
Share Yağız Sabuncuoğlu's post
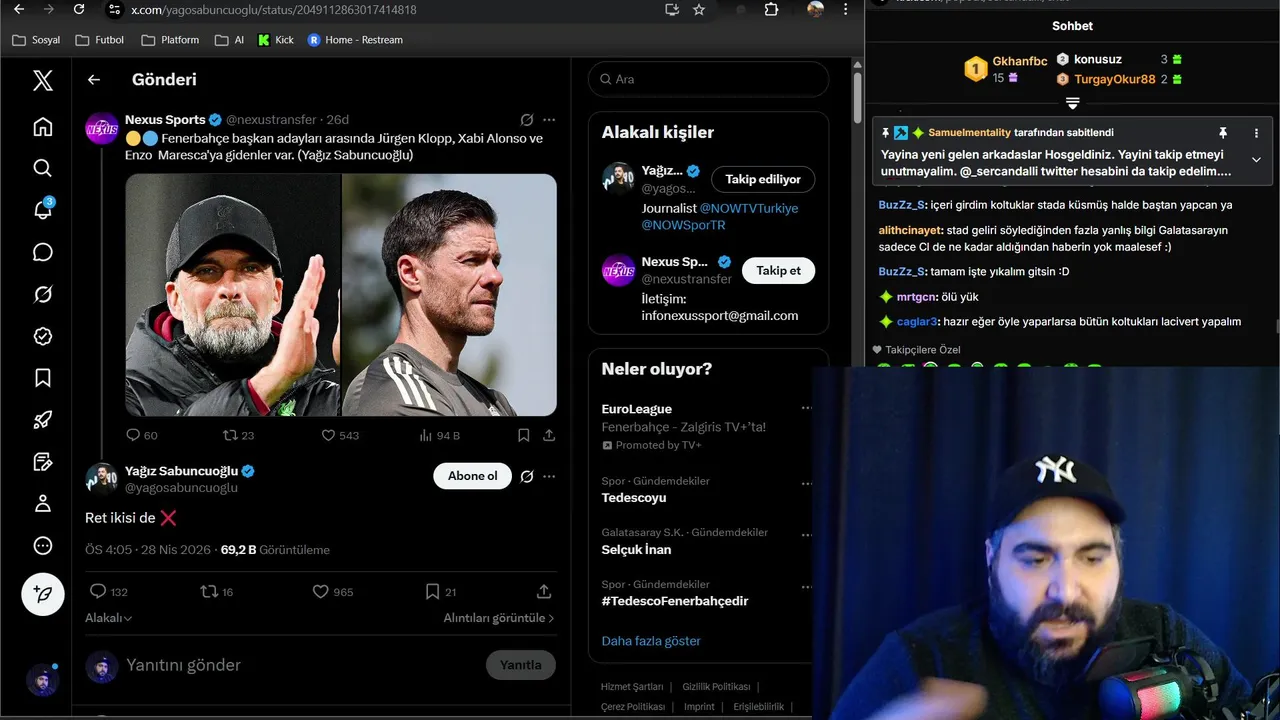click(x=544, y=591)
